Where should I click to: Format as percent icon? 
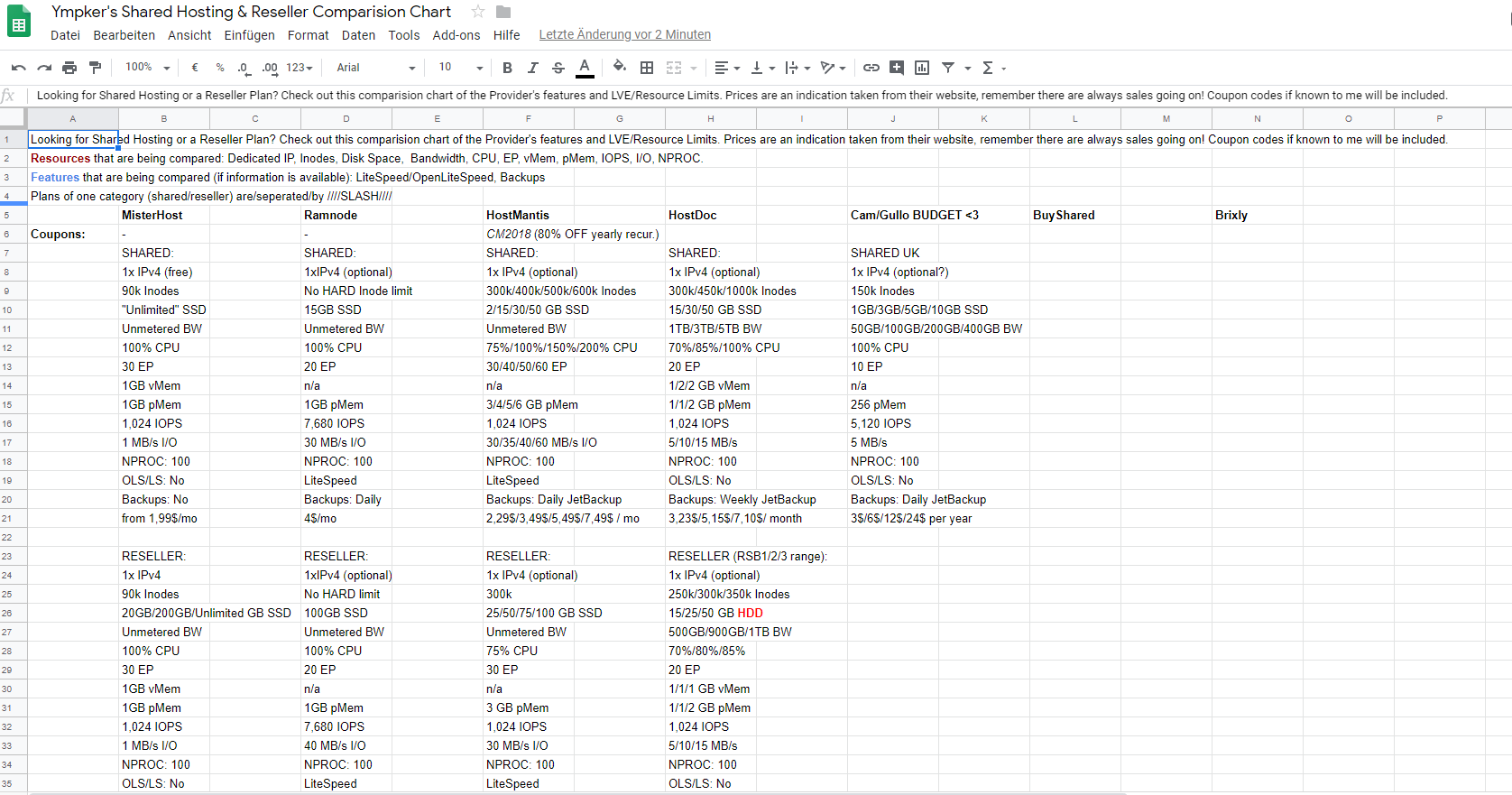[x=220, y=68]
